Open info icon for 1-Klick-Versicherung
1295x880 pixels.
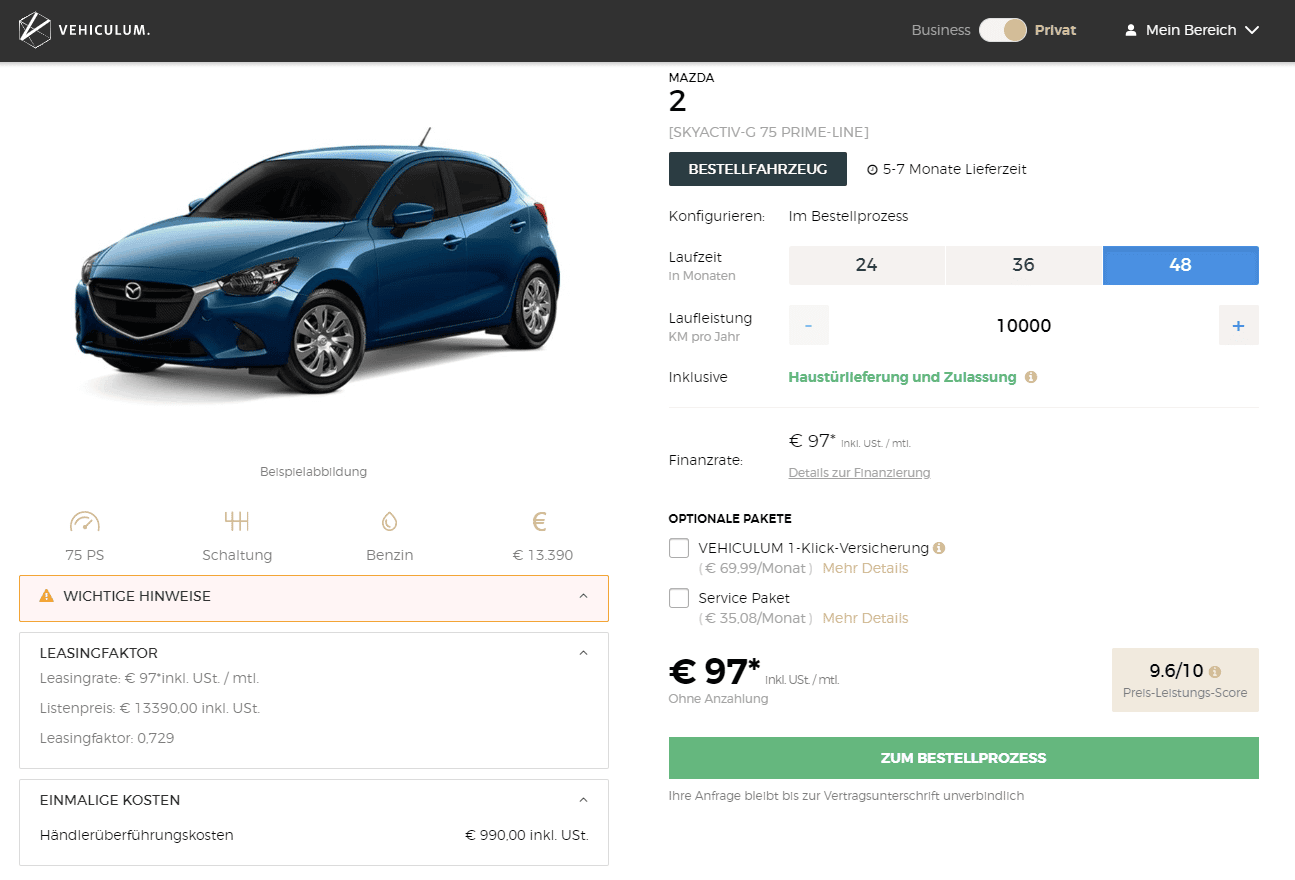point(939,548)
